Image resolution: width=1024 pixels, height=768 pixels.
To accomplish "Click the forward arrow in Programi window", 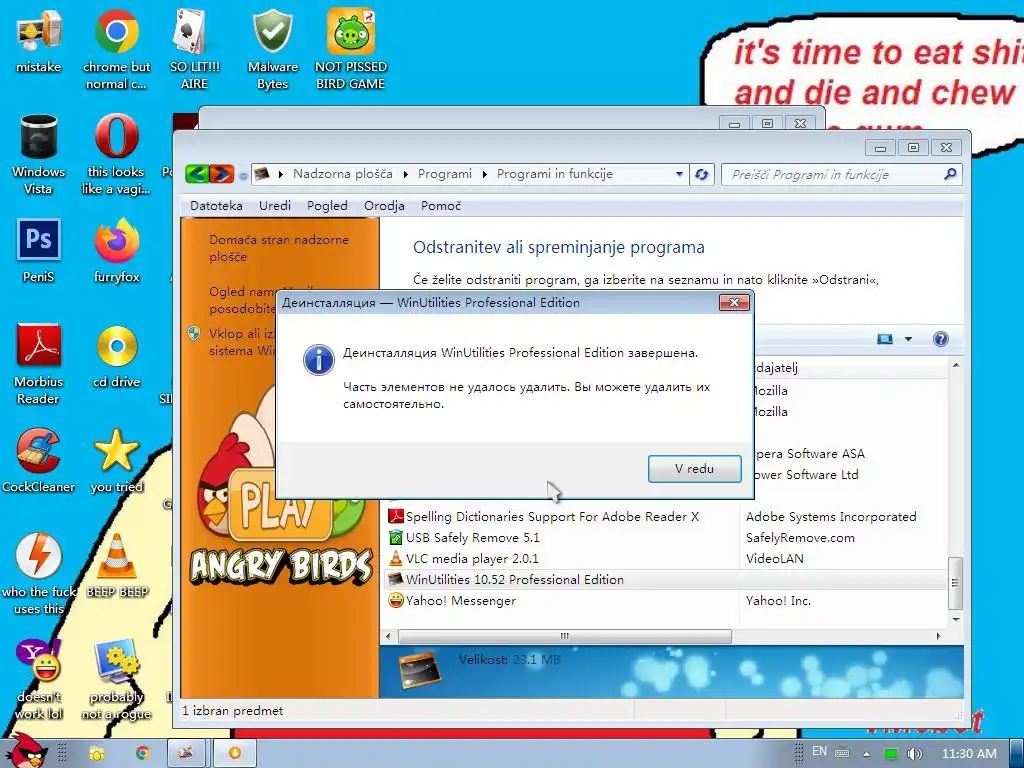I will [x=221, y=174].
